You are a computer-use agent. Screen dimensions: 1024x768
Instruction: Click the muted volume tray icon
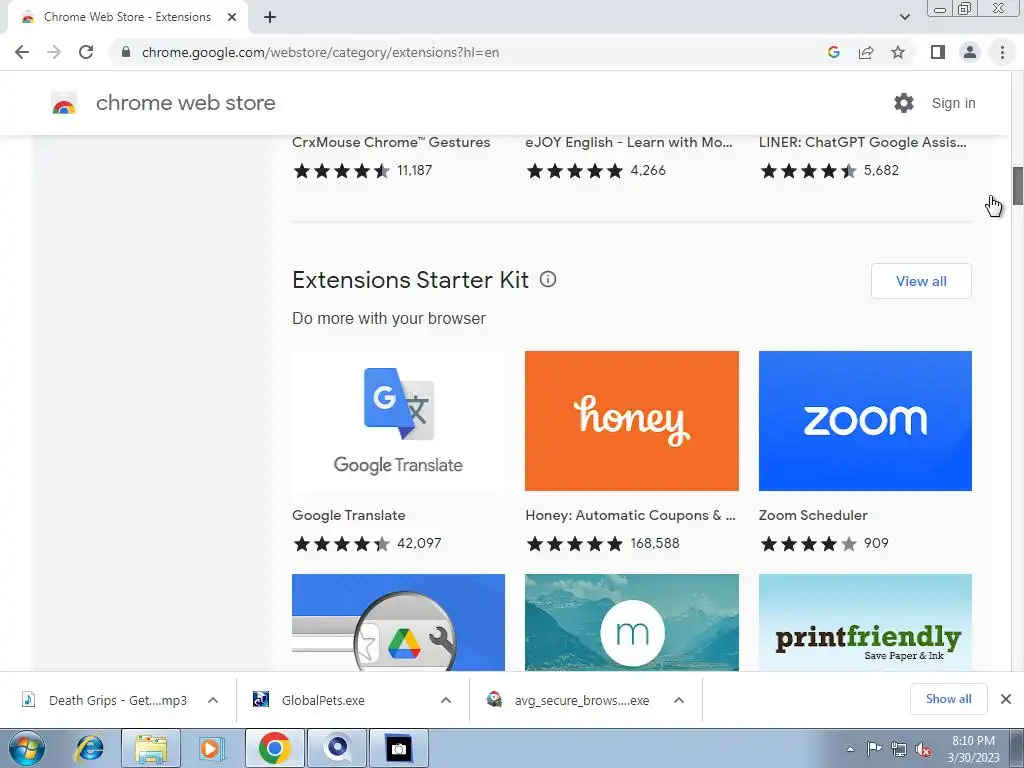[x=923, y=750]
